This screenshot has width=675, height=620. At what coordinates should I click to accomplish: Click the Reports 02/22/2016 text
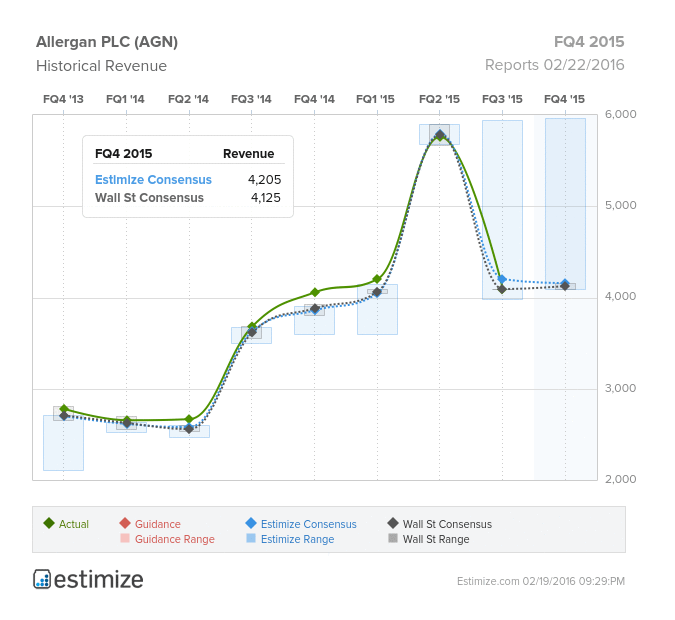(x=554, y=65)
